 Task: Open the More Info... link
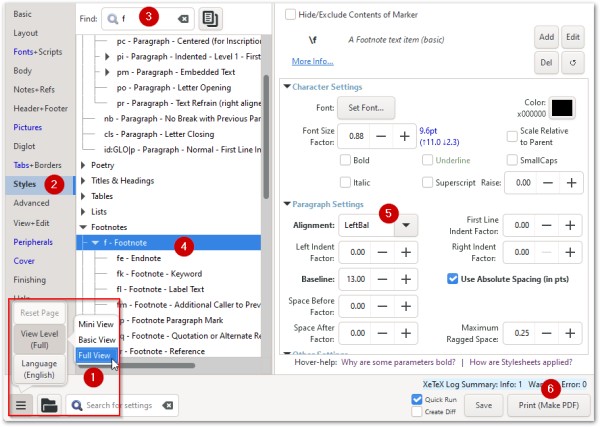point(312,61)
